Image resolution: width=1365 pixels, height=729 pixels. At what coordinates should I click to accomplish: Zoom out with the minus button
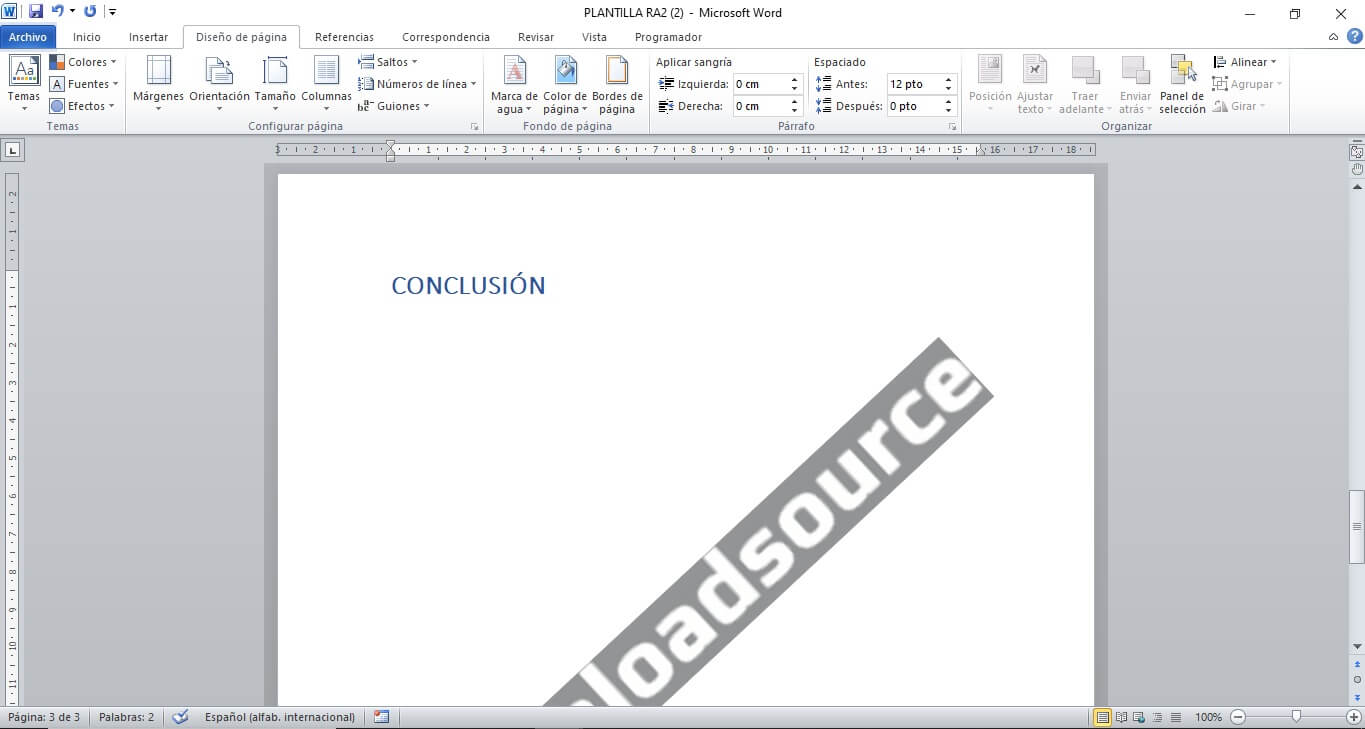tap(1238, 717)
